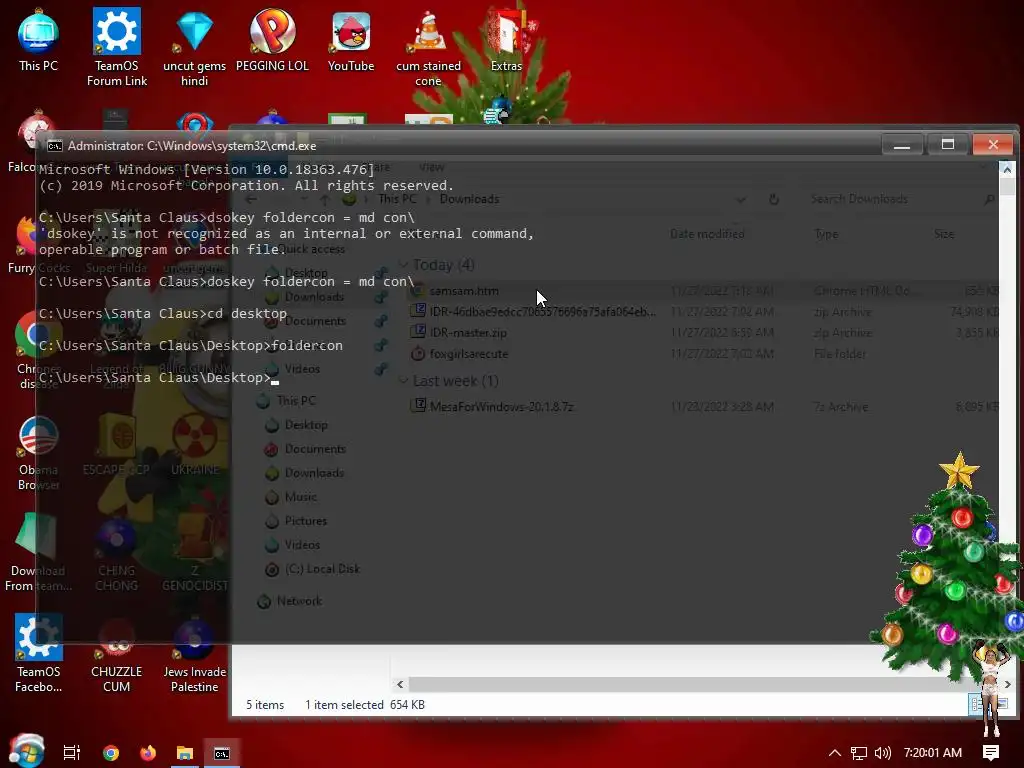Select samsam.htm in the Explorer file list
Viewport: 1024px width, 768px height.
(x=464, y=291)
